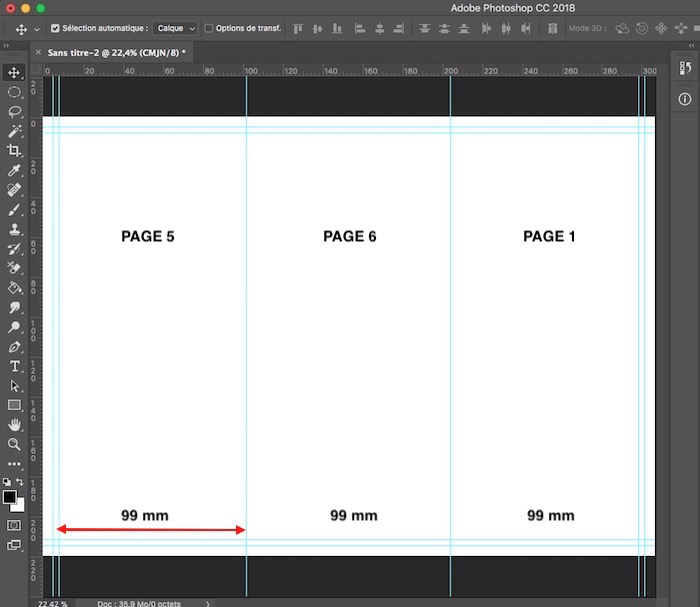Select the Healing Brush tool
The image size is (700, 607).
14,190
